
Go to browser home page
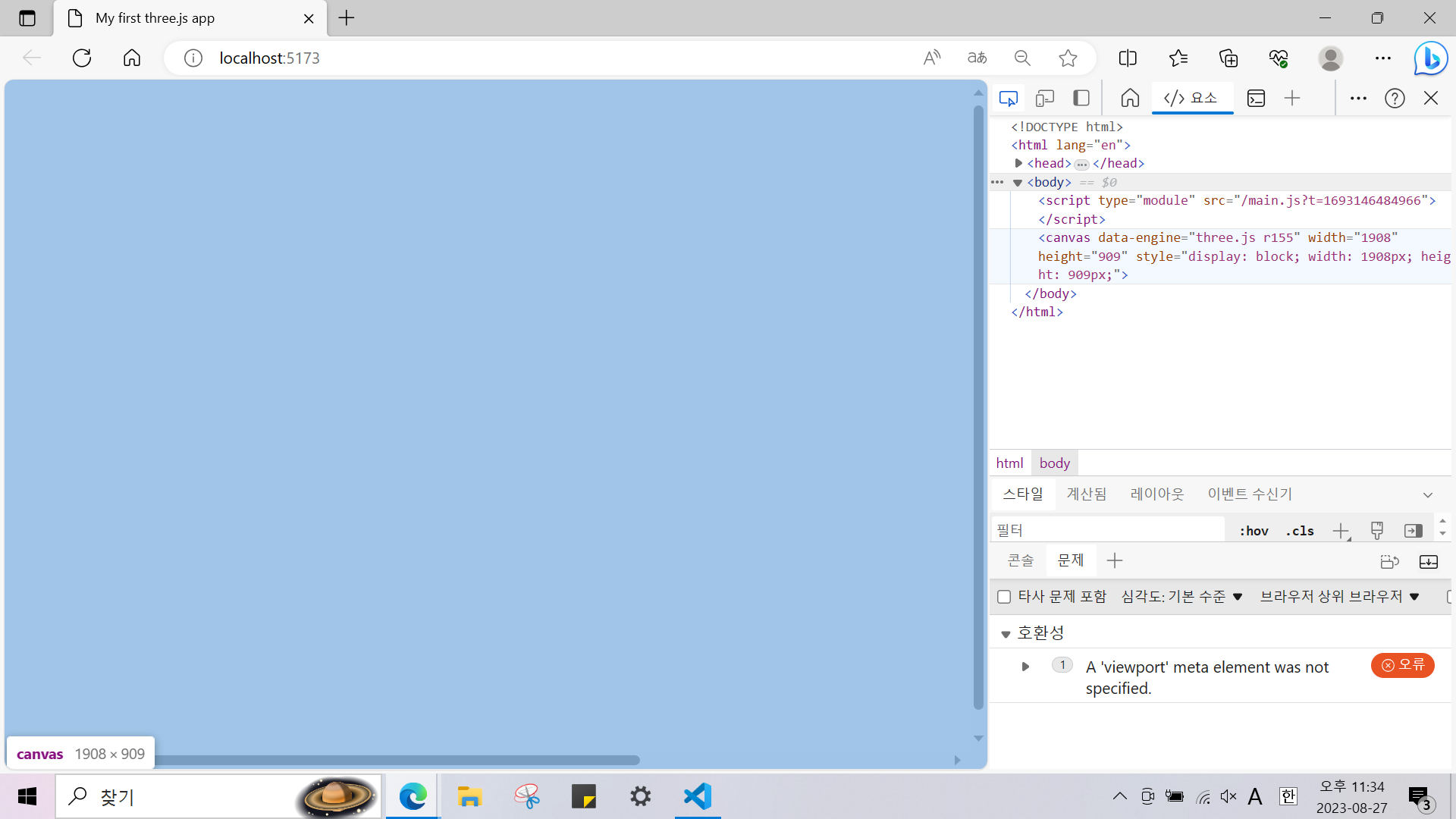pyautogui.click(x=132, y=58)
